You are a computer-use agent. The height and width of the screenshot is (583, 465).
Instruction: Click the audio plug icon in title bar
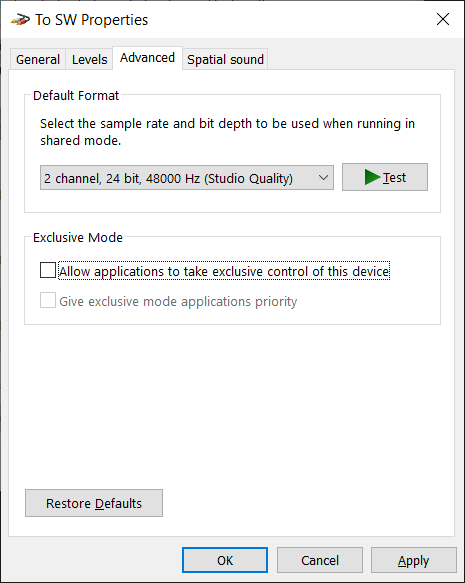tap(20, 19)
